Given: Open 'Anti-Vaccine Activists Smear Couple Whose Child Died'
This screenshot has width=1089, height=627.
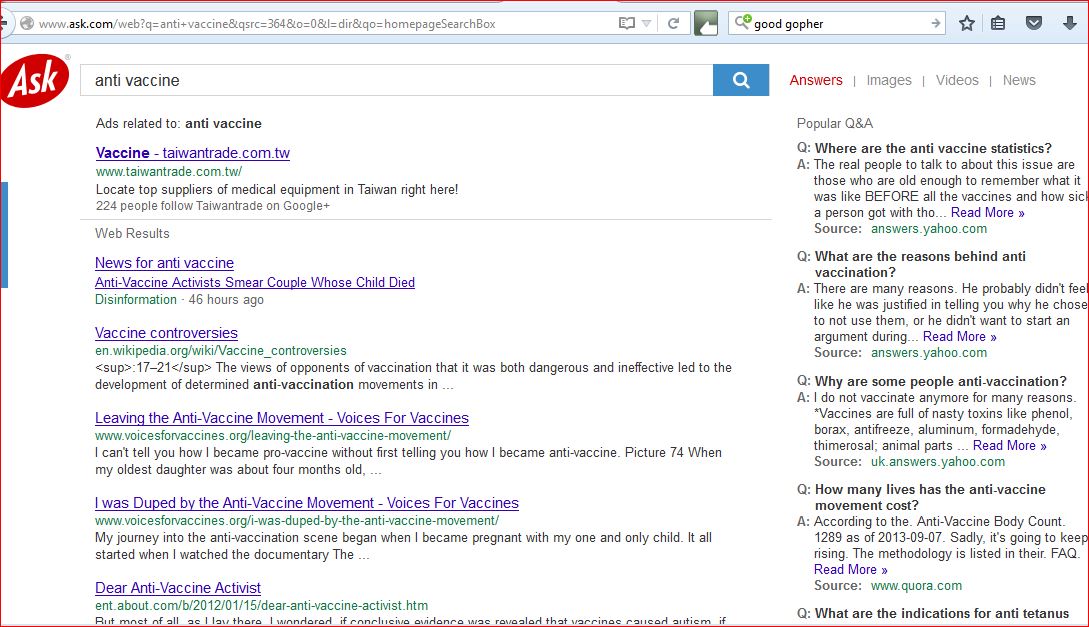Looking at the screenshot, I should 255,283.
